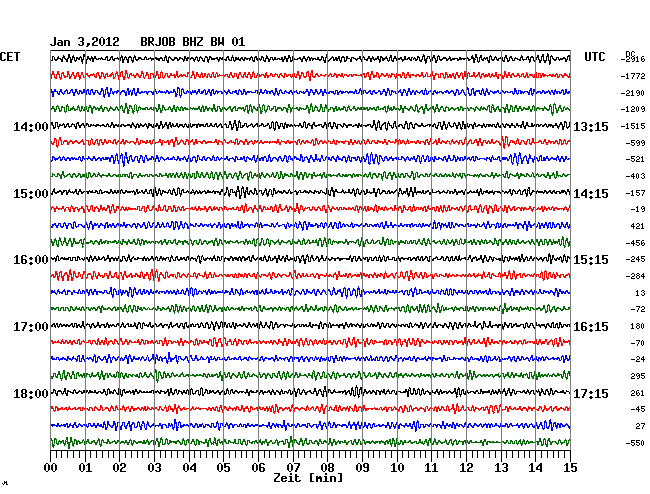This screenshot has height=494, width=650.
Task: Select the "16:00" CET time label
Action: [x=31, y=260]
